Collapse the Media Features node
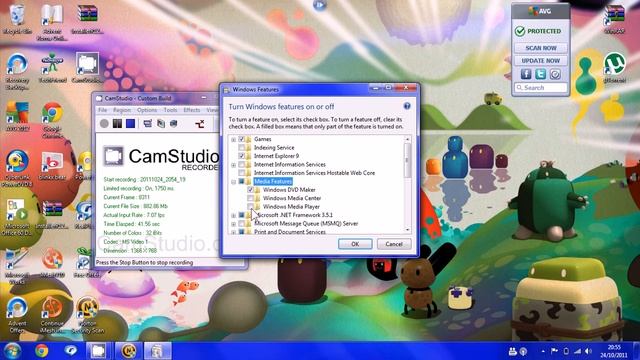Image resolution: width=640 pixels, height=360 pixels. coord(233,182)
